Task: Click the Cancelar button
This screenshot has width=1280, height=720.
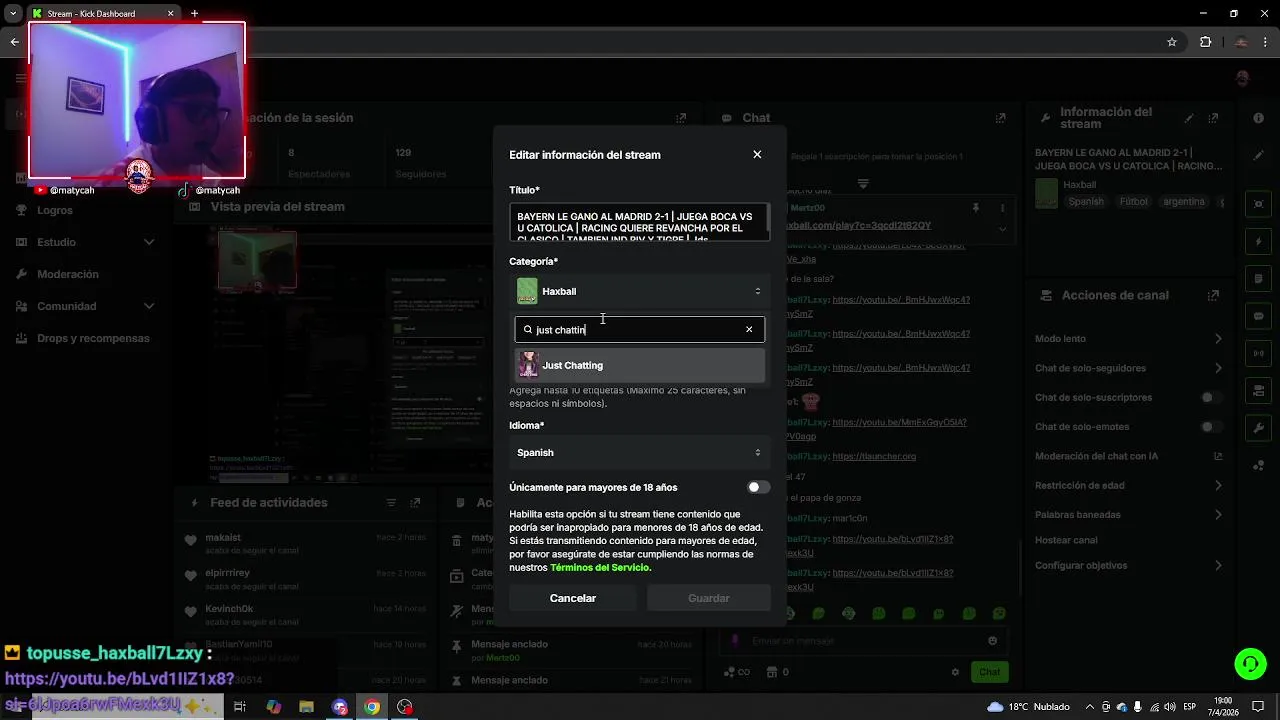Action: [x=573, y=598]
